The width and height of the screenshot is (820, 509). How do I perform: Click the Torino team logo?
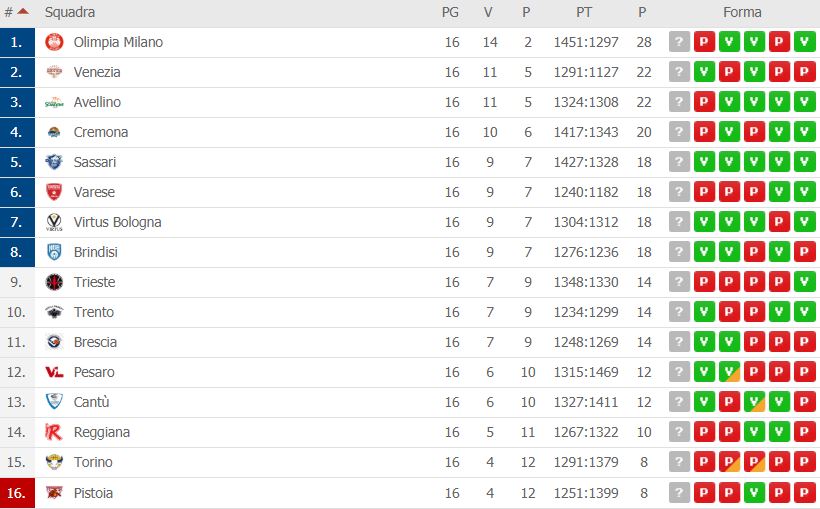[54, 462]
